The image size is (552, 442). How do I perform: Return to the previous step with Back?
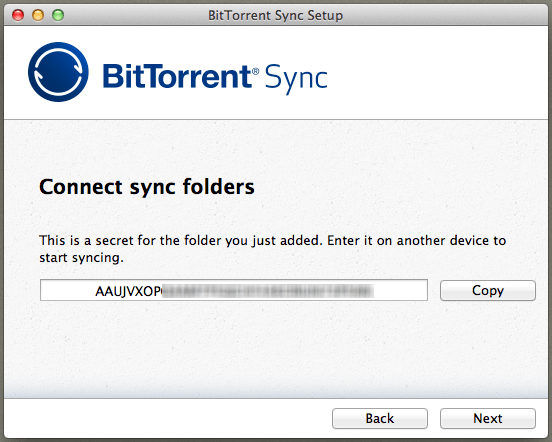coord(380,418)
